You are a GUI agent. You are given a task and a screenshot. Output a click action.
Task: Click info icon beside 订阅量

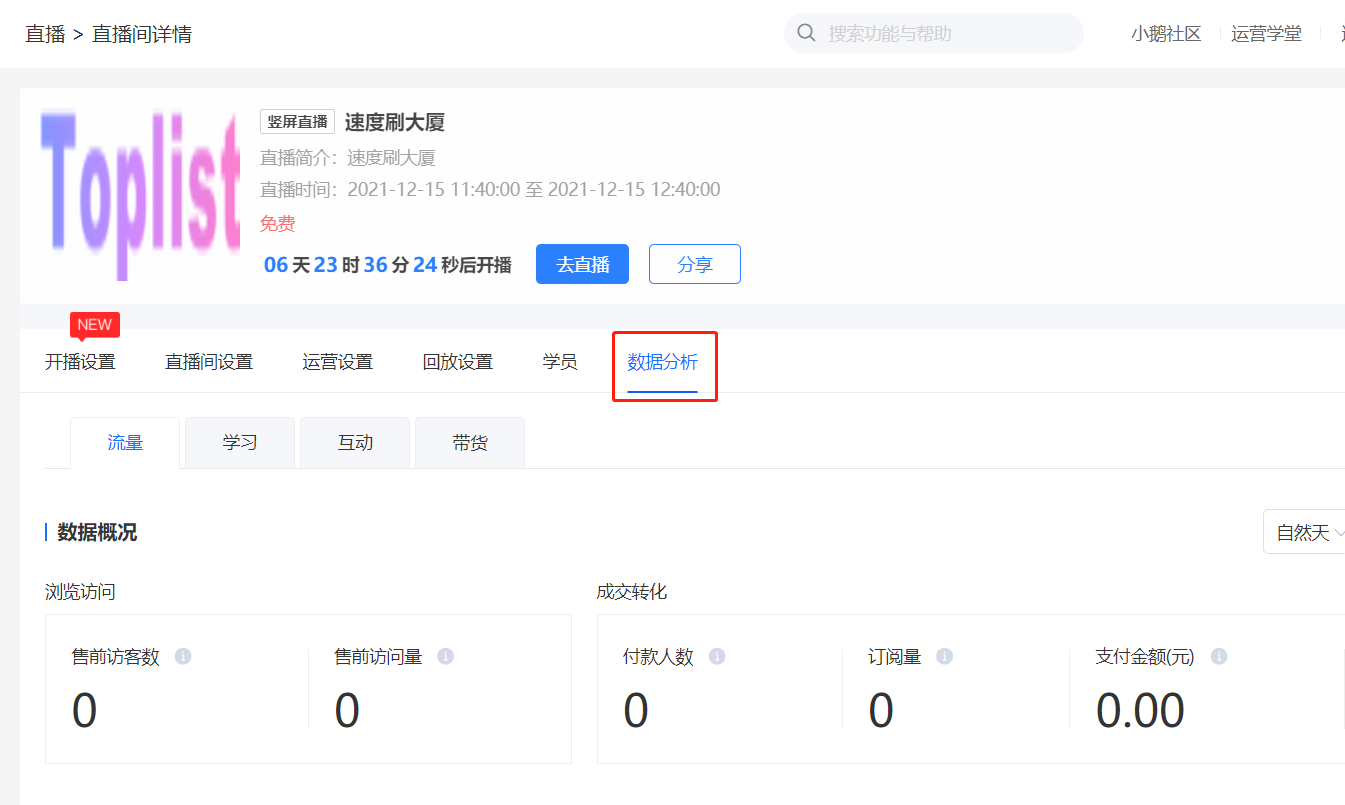pos(944,657)
